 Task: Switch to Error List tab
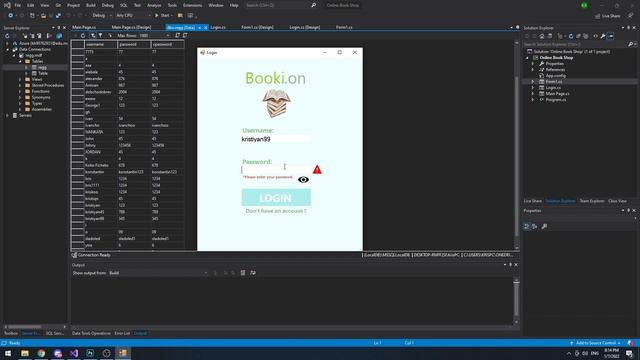122,333
